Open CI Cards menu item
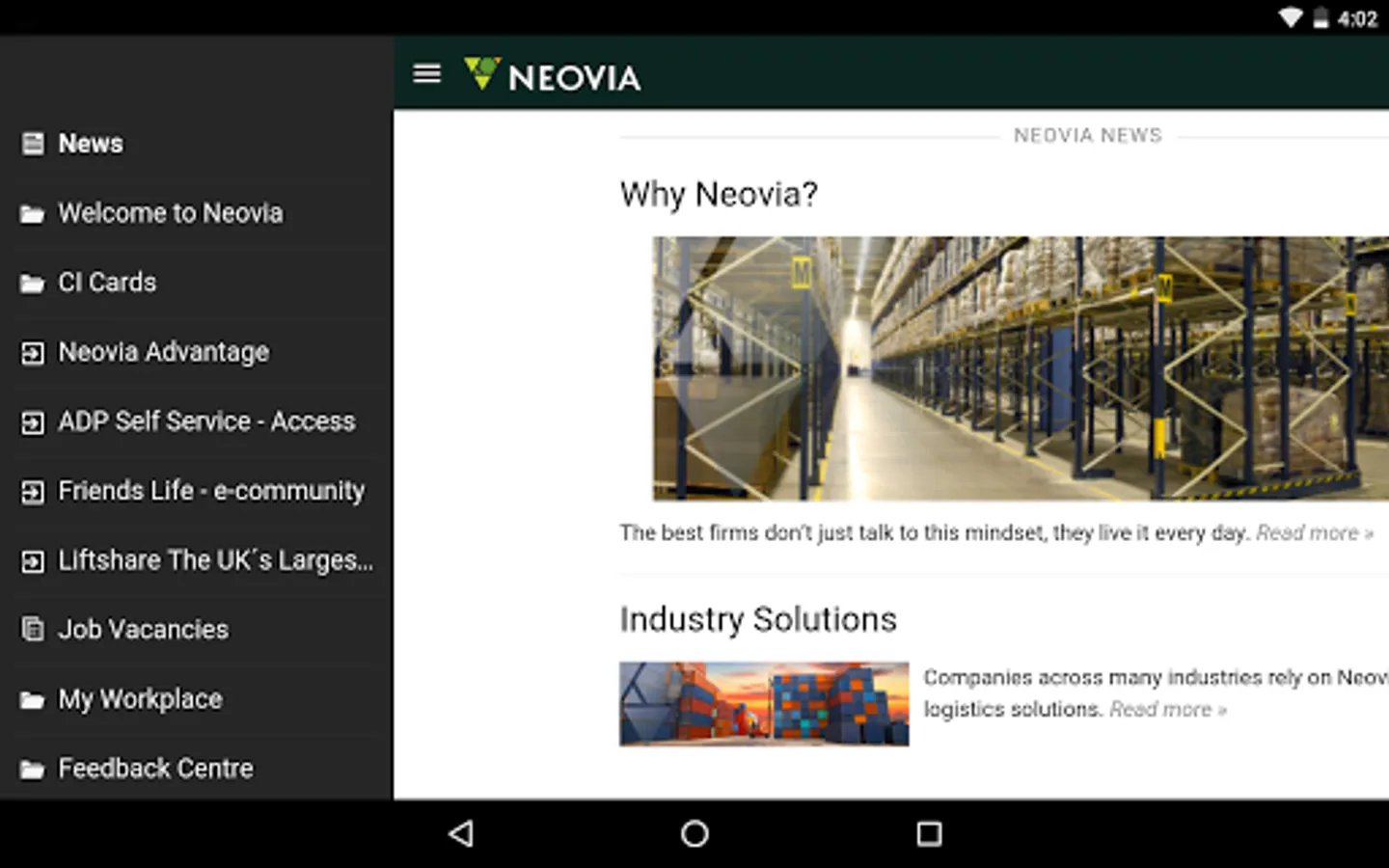 point(196,283)
